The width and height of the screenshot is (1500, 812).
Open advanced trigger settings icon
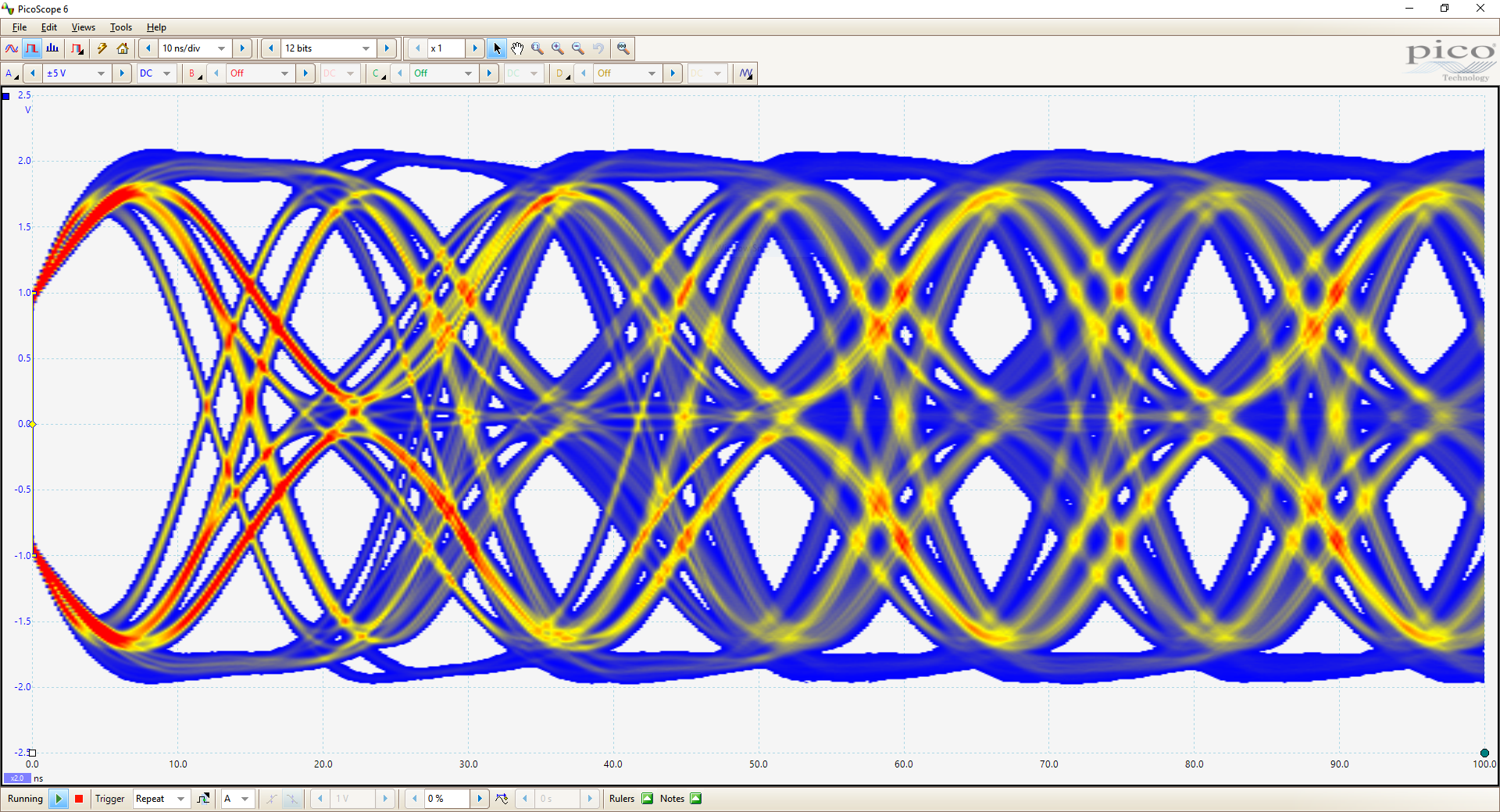[203, 799]
